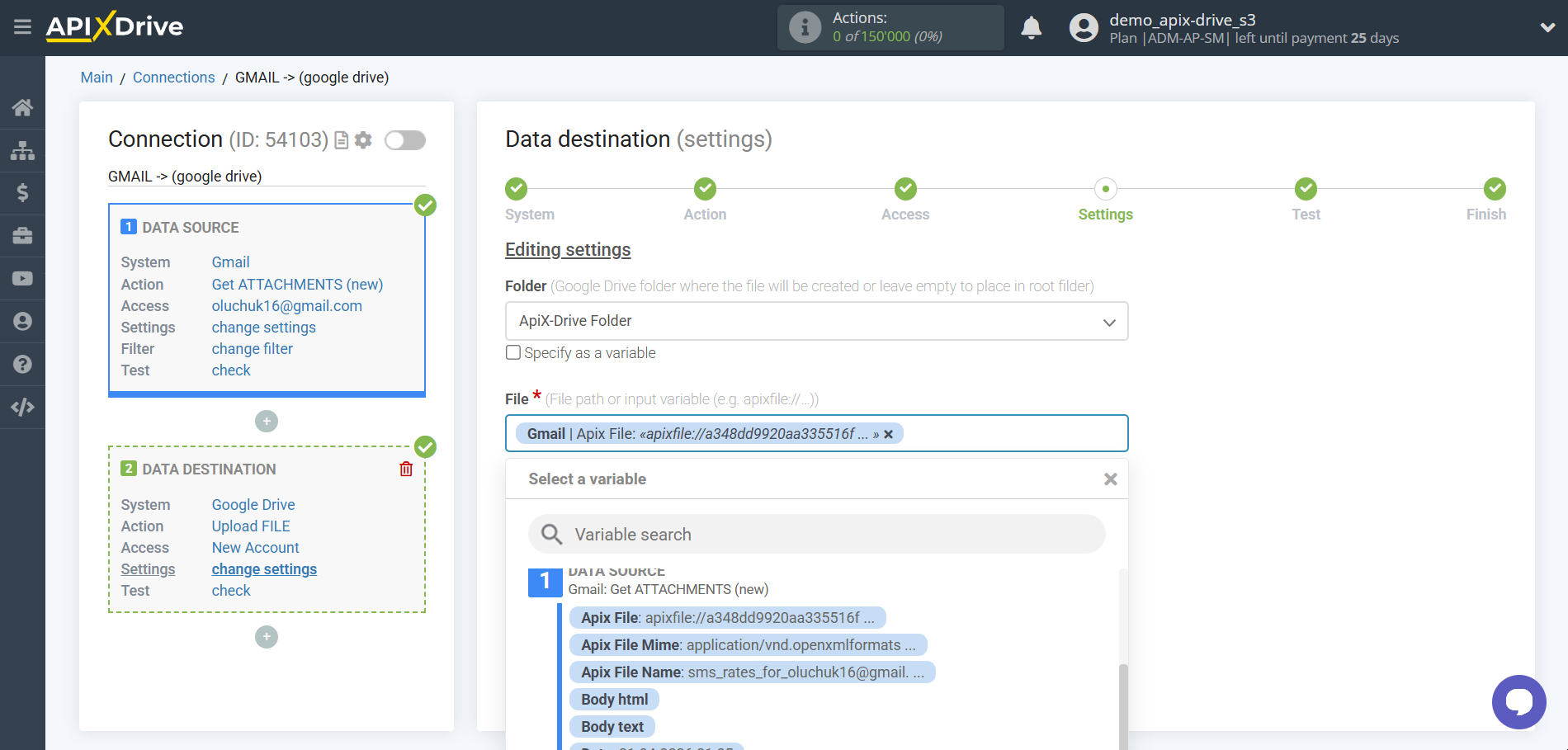Open Connections sitemap sidebar icon
This screenshot has height=750, width=1568.
click(x=22, y=150)
